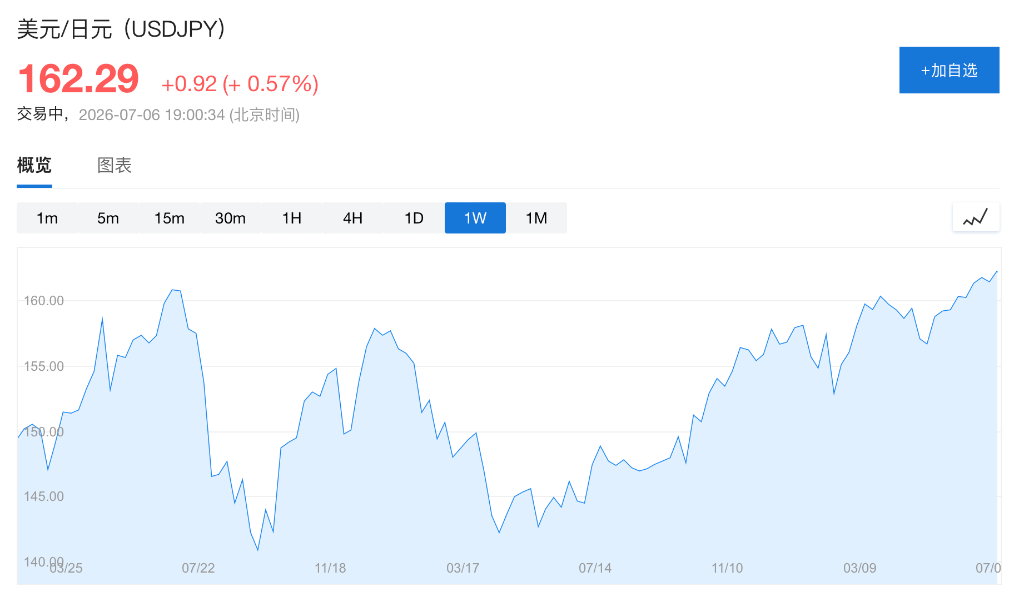Click the 11/10 date marker on axis

pyautogui.click(x=727, y=568)
